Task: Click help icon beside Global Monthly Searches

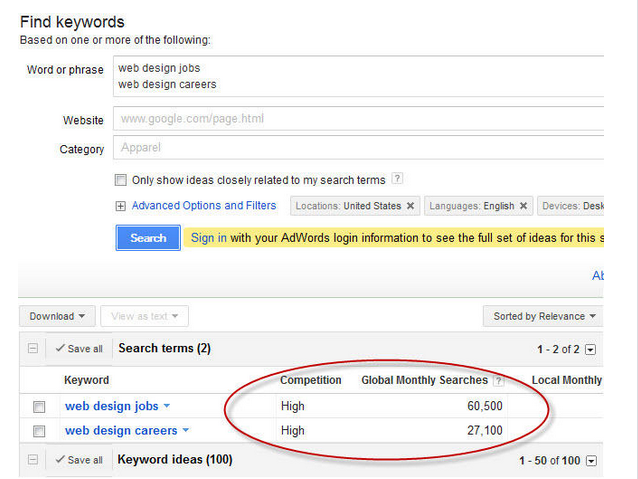Action: point(498,380)
